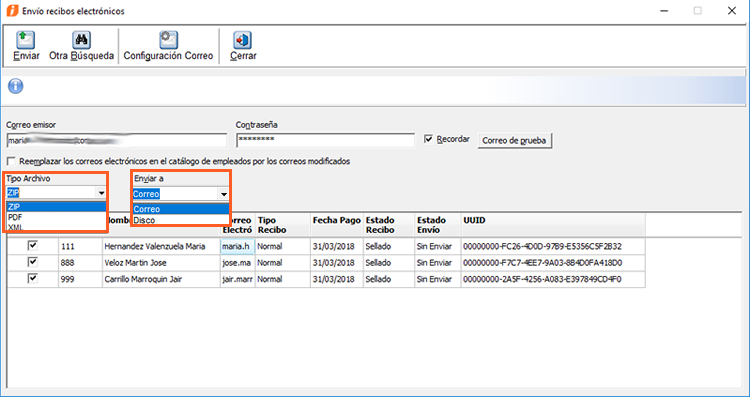Enable Reemplazar los correos electrónicos checkbox
This screenshot has width=752, height=398.
pyautogui.click(x=12, y=161)
